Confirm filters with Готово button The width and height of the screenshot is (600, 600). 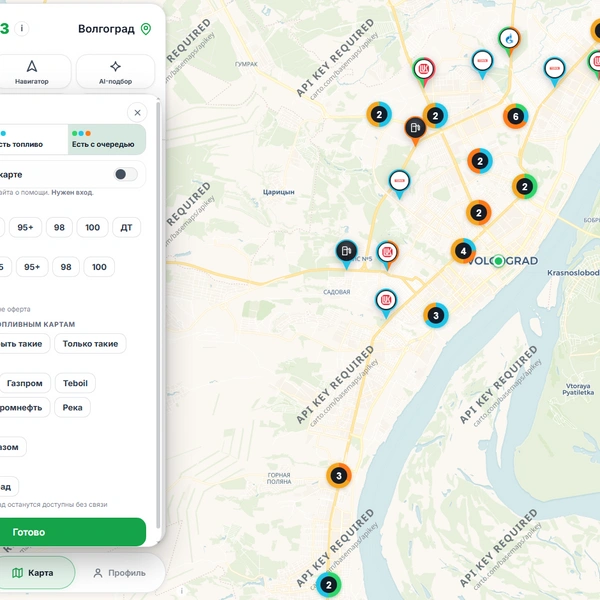click(x=73, y=532)
